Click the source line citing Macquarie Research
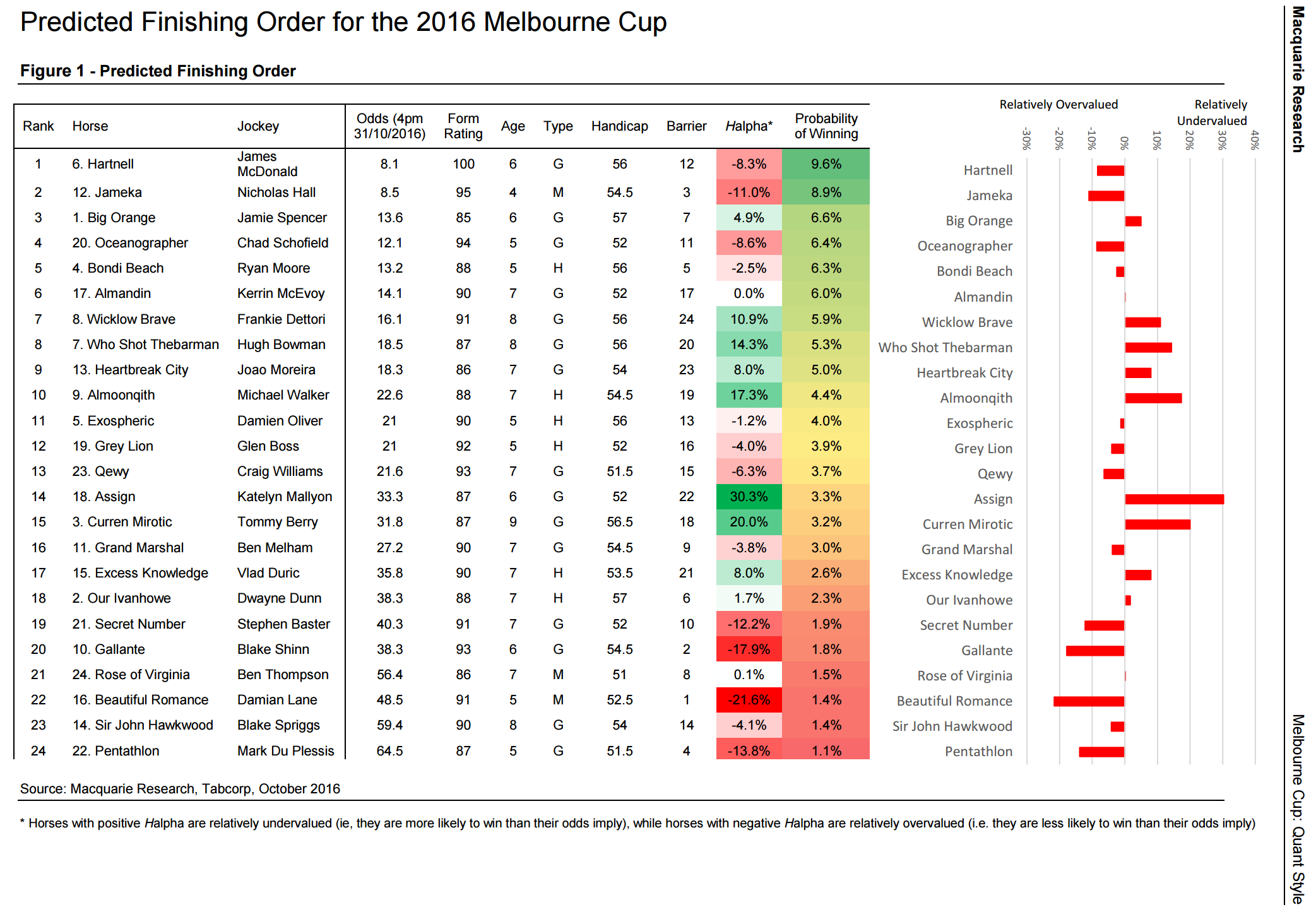Screen dimensions: 1316x924 (180, 789)
